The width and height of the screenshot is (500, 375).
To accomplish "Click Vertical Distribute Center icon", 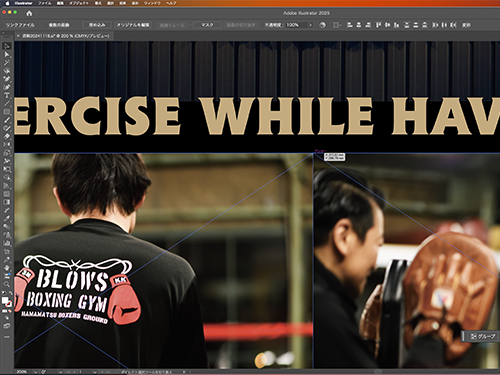I will click(x=416, y=25).
